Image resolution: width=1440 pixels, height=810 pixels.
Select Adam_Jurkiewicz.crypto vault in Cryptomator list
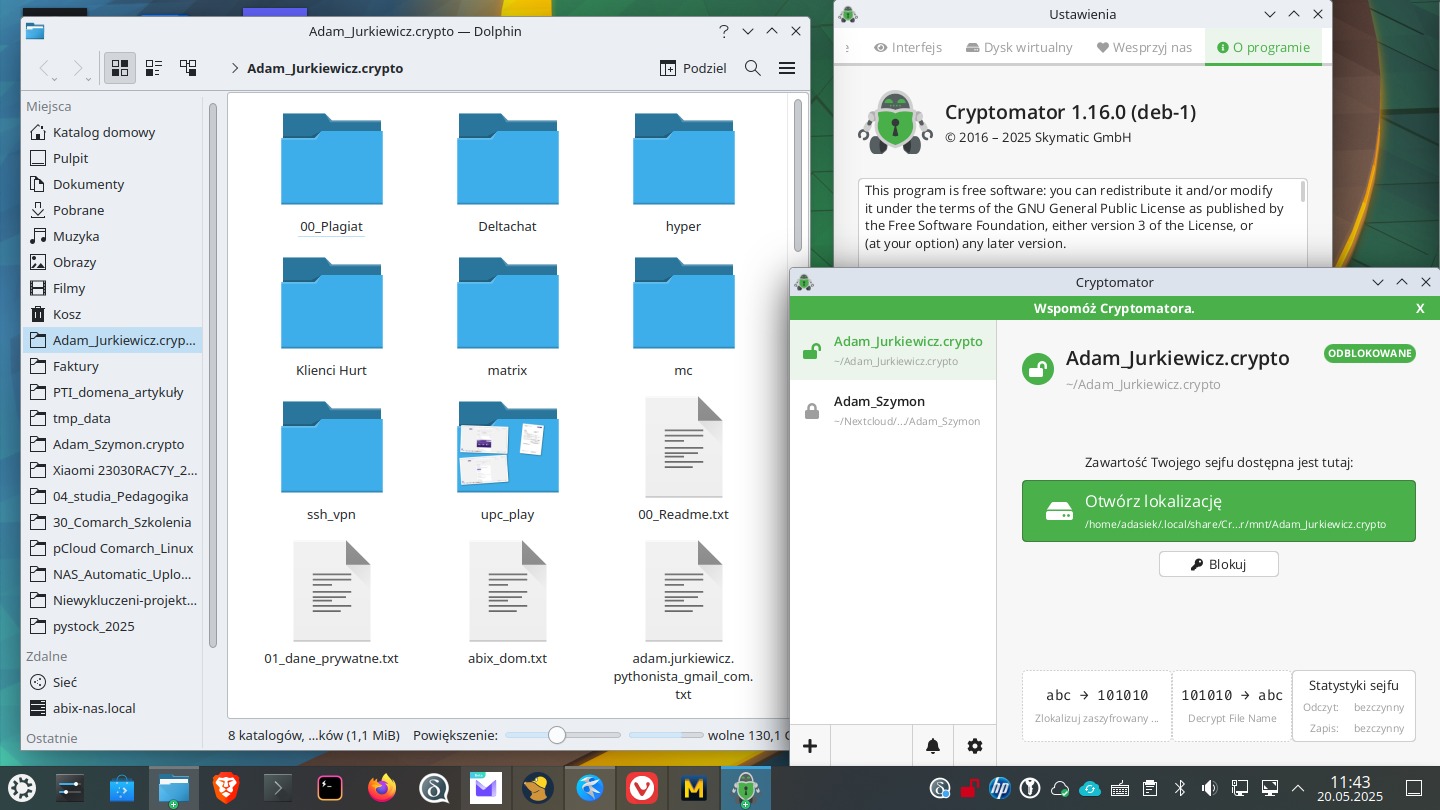tap(893, 350)
